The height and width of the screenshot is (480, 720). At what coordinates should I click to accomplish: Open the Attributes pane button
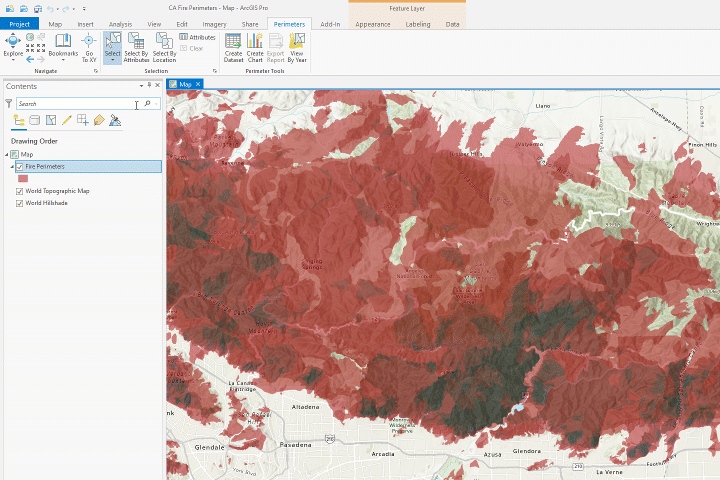click(197, 37)
